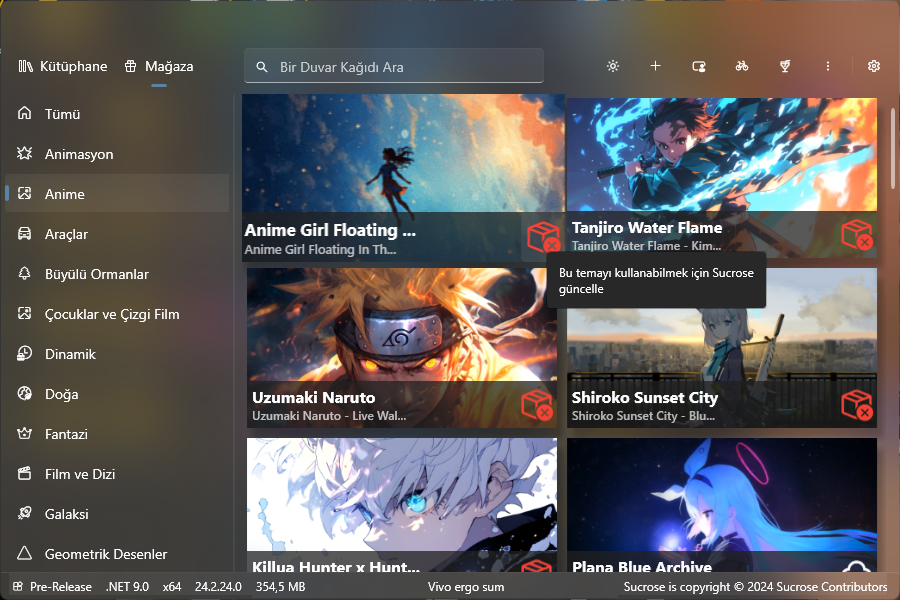Click the tree icon beside Büyülü Ormanlar
The height and width of the screenshot is (600, 900).
(25, 273)
